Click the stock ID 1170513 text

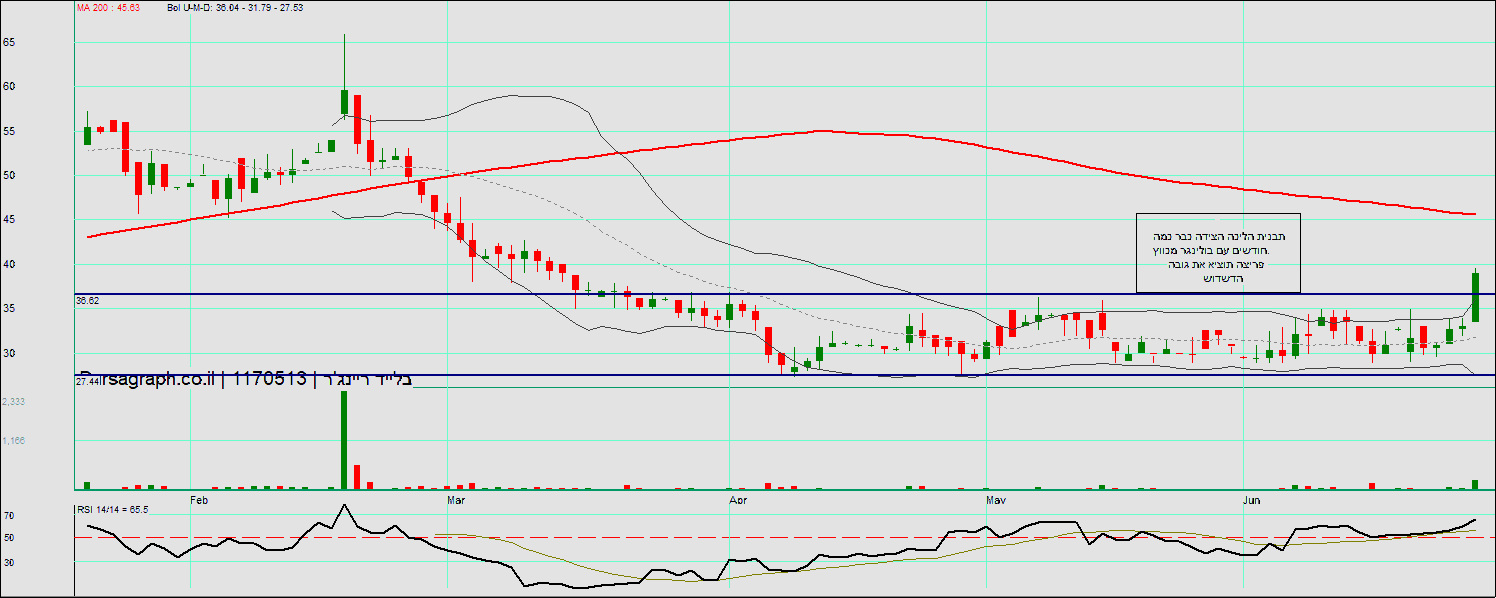coord(270,378)
